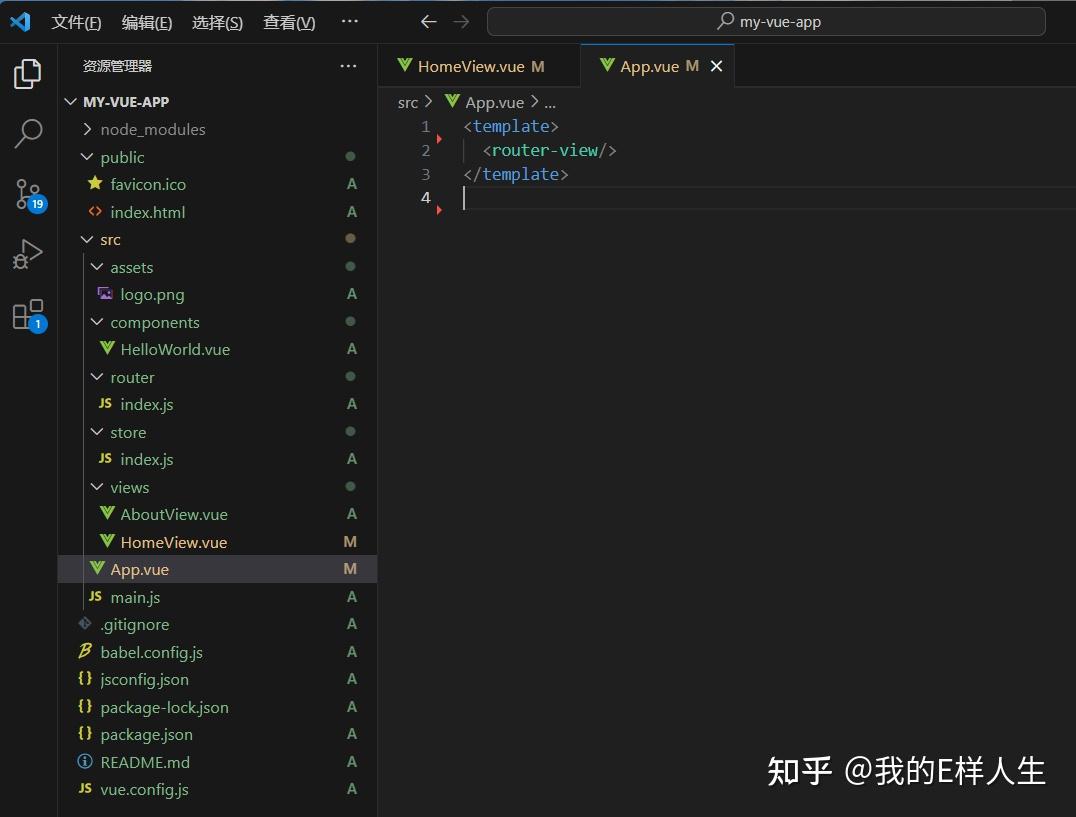Image resolution: width=1076 pixels, height=817 pixels.
Task: Collapse the views folder
Action: tap(129, 487)
